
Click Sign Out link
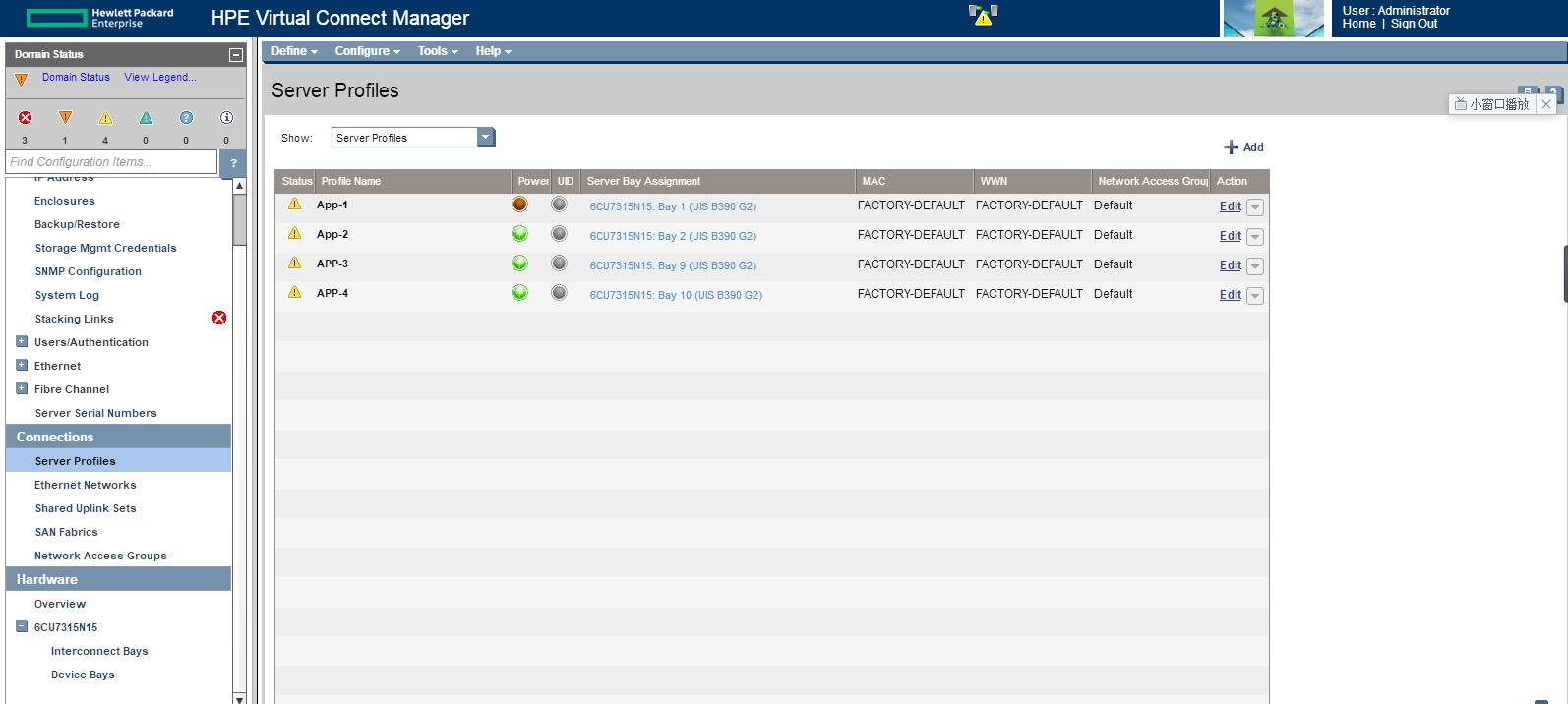[1414, 24]
